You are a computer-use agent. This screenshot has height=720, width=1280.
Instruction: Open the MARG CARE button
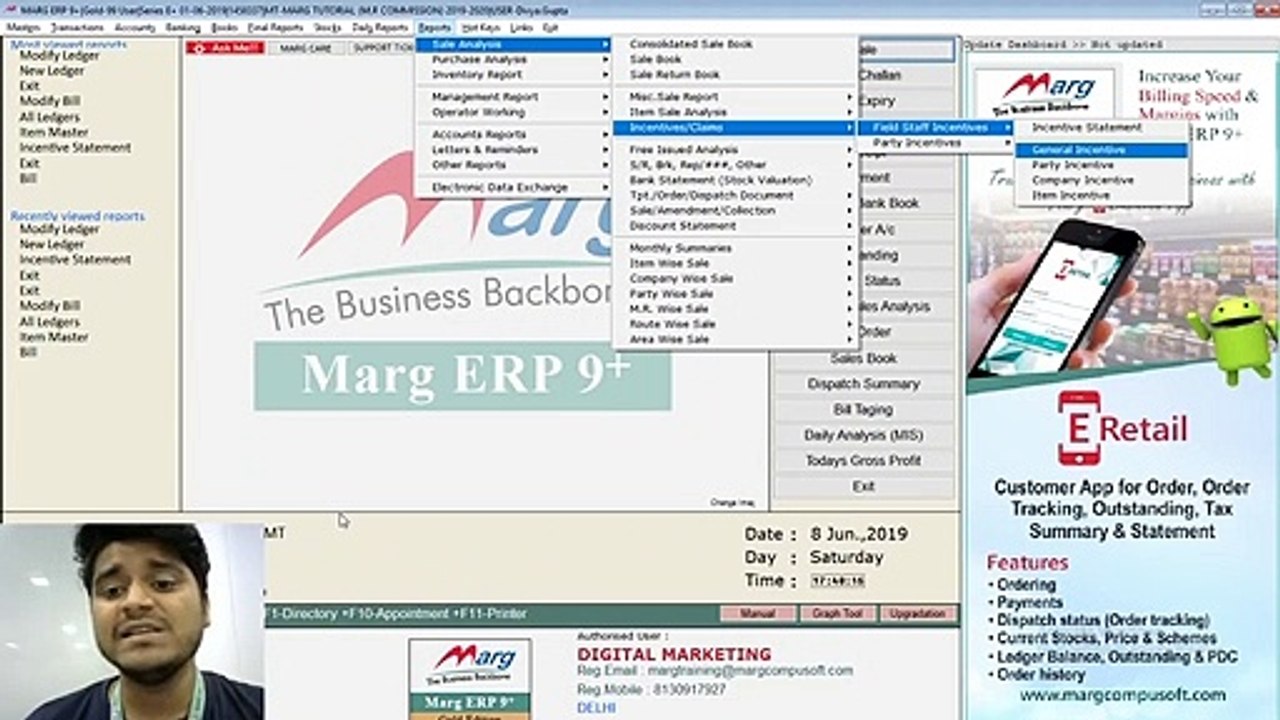pos(305,48)
